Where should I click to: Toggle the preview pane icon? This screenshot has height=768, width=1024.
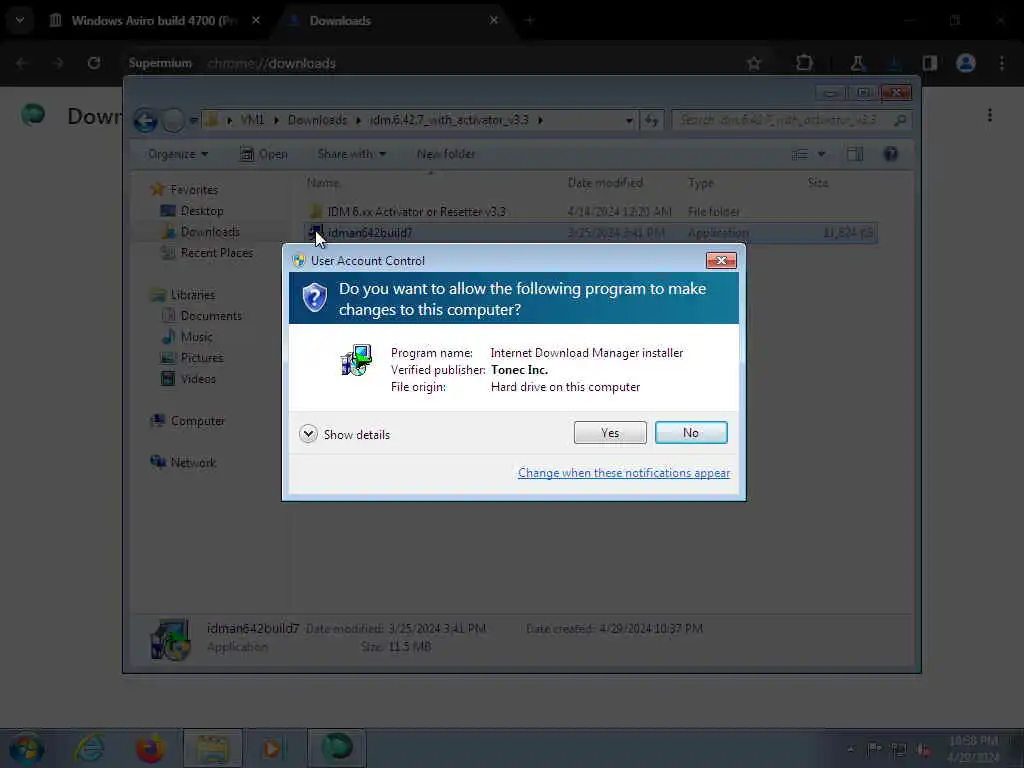(x=854, y=154)
